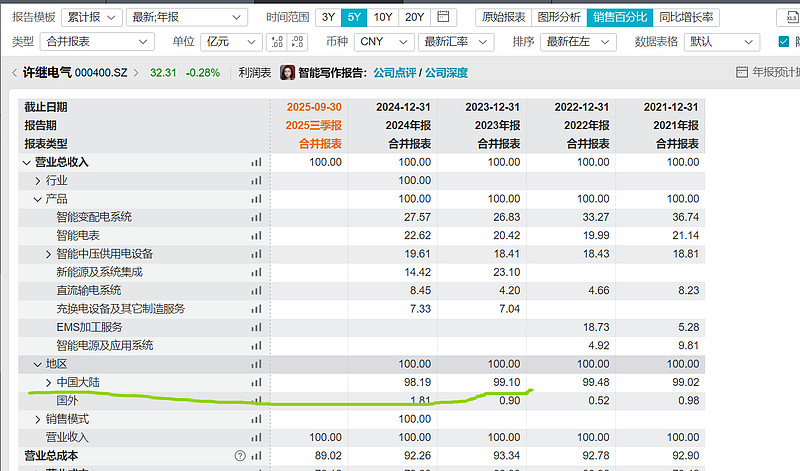Open bar chart icon for 智能电表 row
This screenshot has height=471, width=800.
256,236
